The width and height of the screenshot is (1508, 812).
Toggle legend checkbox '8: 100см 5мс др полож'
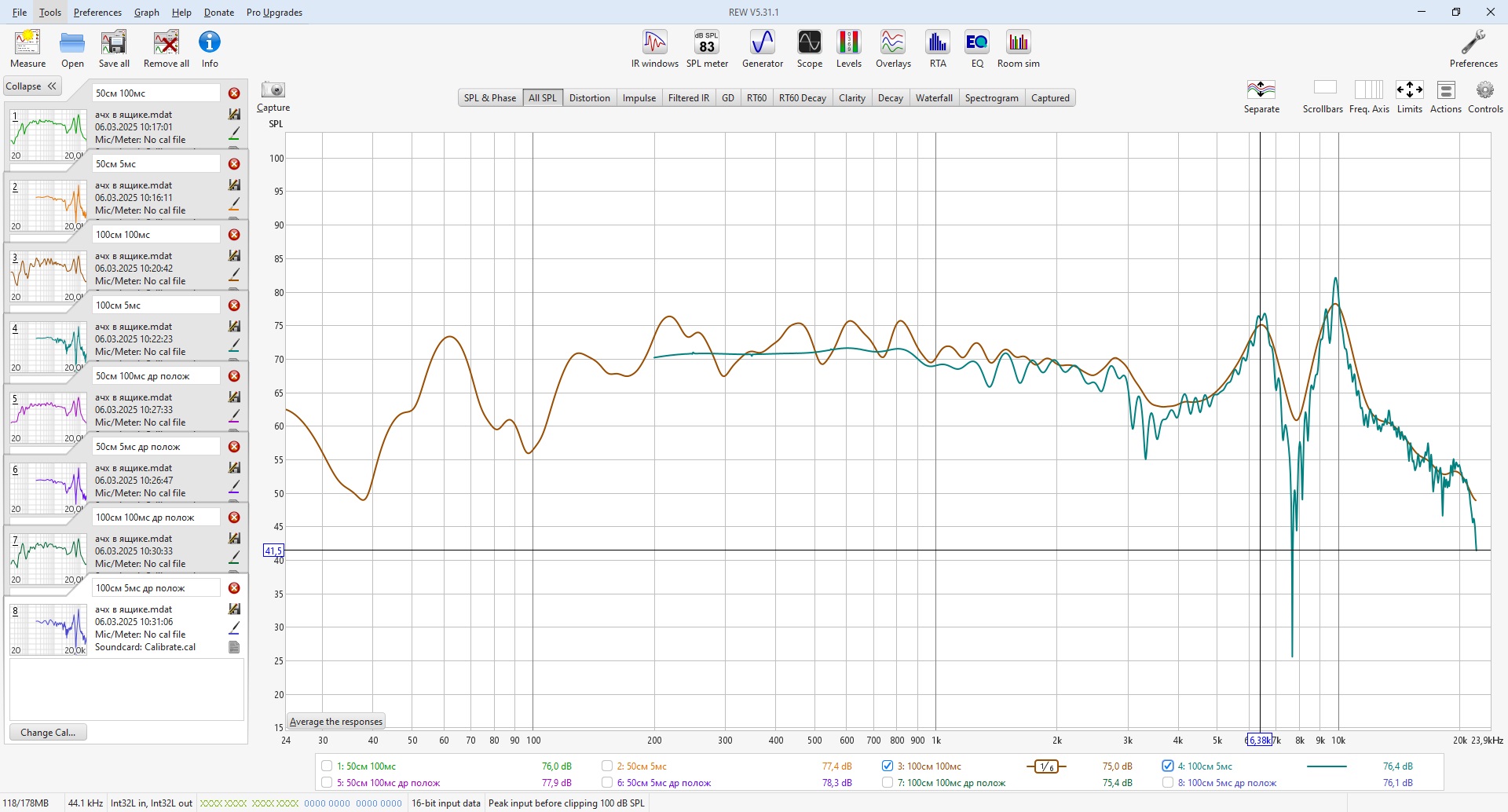(x=1168, y=783)
